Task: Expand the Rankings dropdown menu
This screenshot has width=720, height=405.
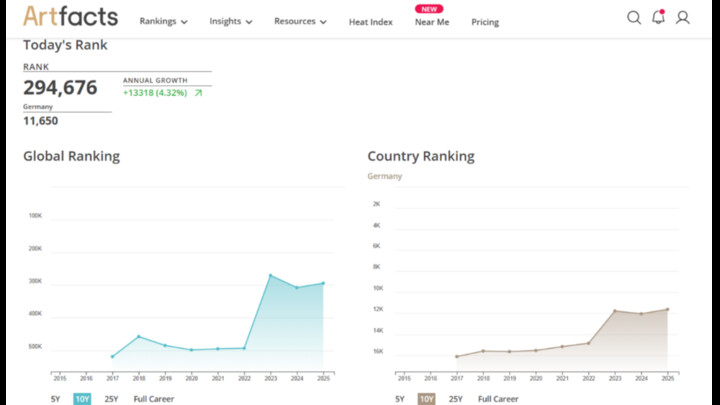Action: coord(163,22)
